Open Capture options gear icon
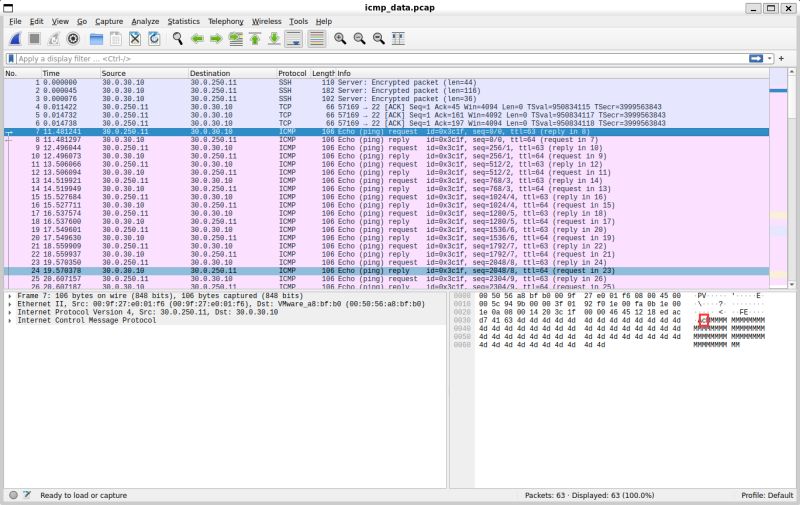800x505 pixels. tap(73, 39)
